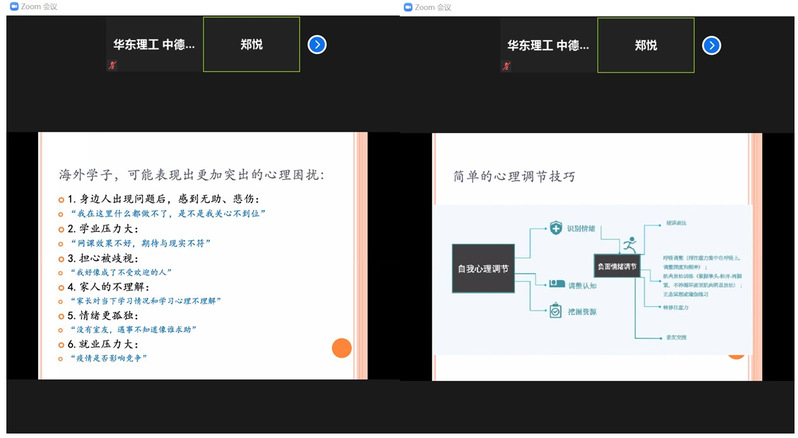Screen dimensions: 798x438
Task: Click the green running figure icon on the mind map
Action: 628,243
